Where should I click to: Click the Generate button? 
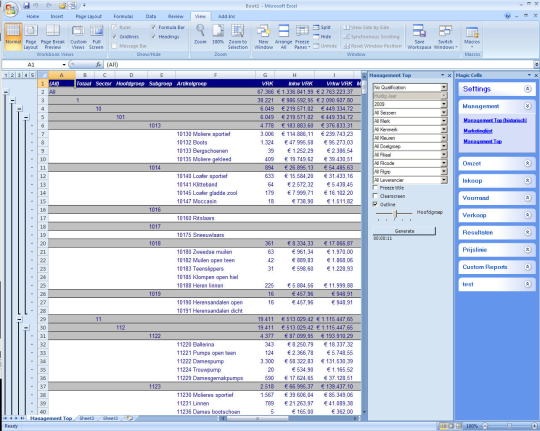point(404,231)
